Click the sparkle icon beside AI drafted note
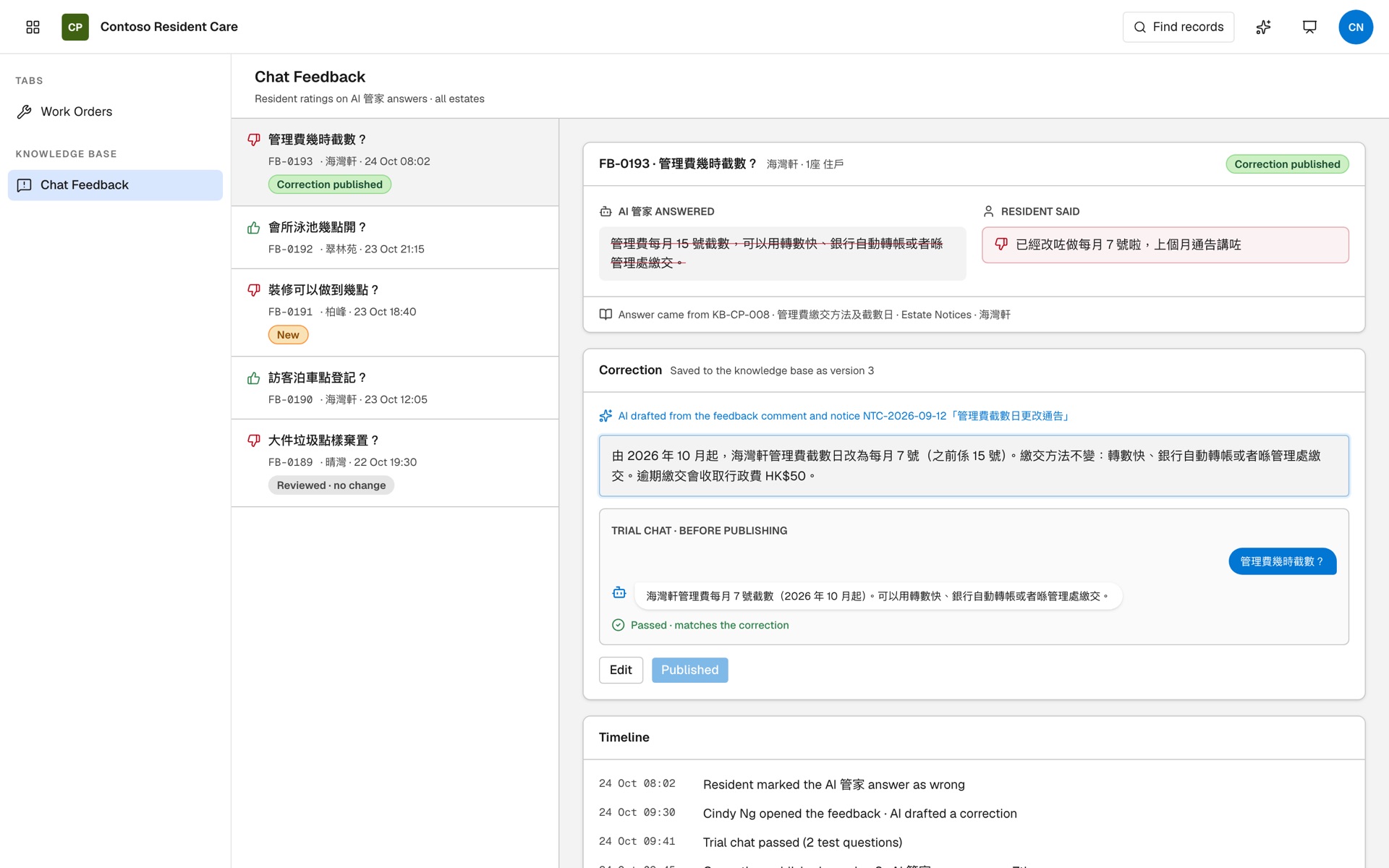 (606, 416)
